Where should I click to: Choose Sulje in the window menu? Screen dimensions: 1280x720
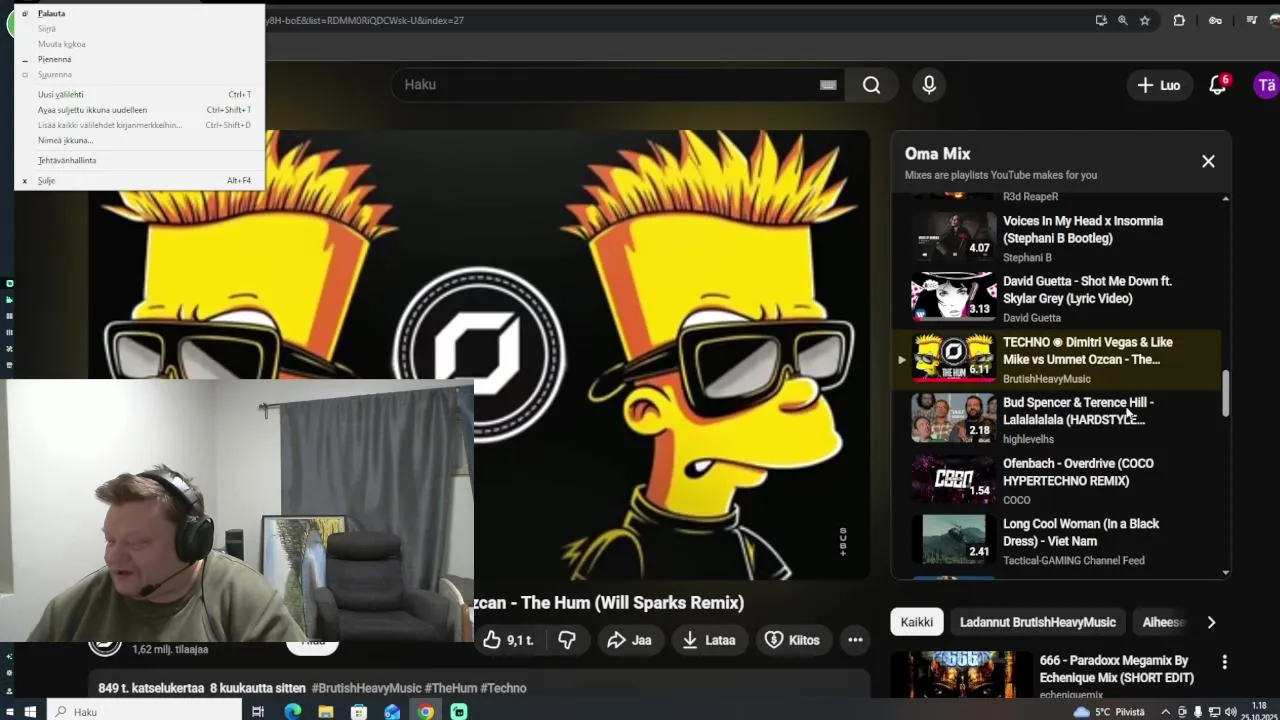click(x=139, y=181)
